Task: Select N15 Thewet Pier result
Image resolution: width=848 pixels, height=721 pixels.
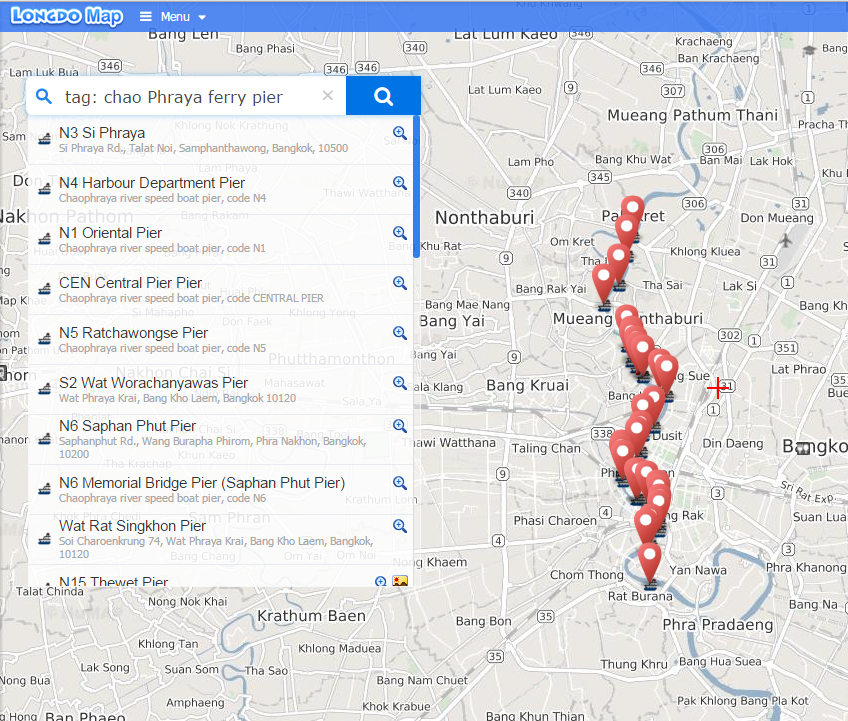Action: (x=221, y=577)
